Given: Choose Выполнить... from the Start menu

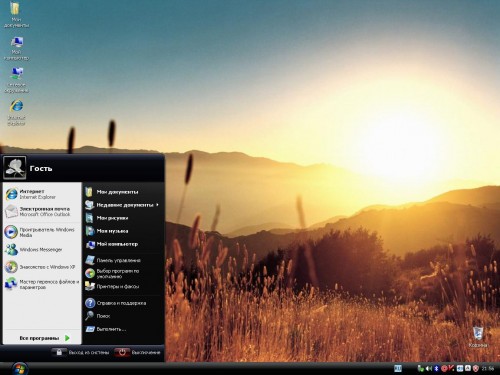Looking at the screenshot, I should click(122, 329).
